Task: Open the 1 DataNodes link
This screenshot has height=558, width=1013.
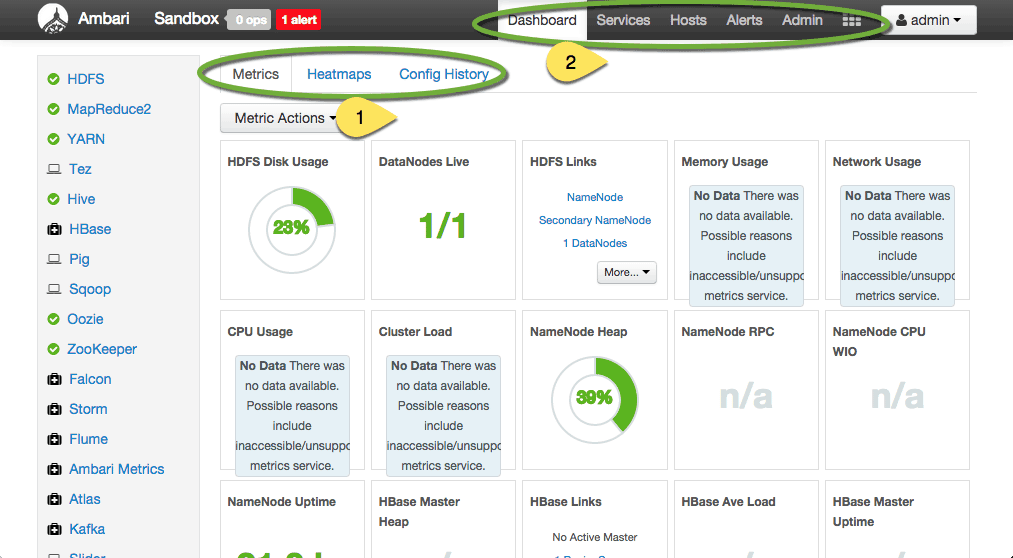Action: pyautogui.click(x=595, y=243)
